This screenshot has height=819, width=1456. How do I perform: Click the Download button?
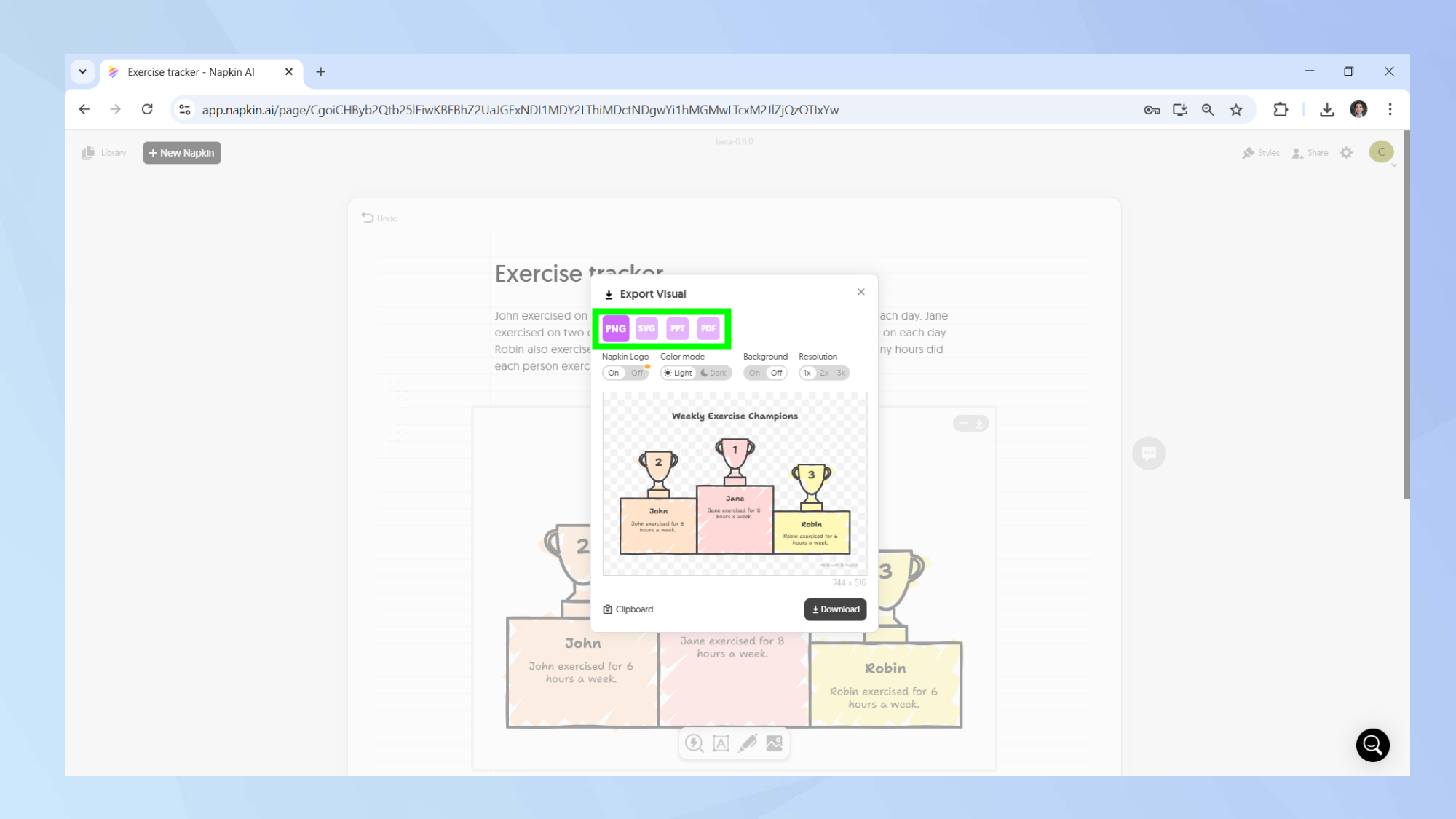click(x=835, y=609)
